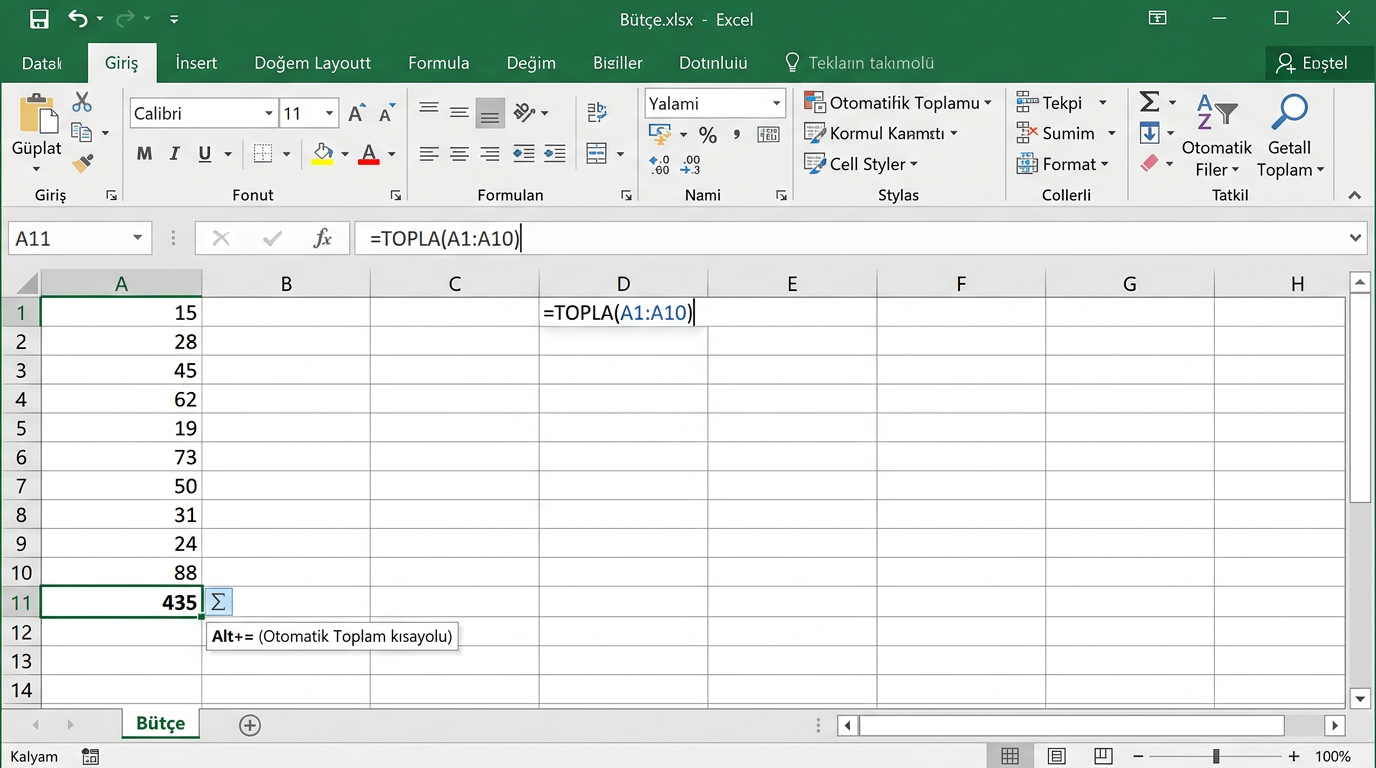Screen dimensions: 1376x768
Task: Open the Name Box dropdown arrow
Action: 137,238
